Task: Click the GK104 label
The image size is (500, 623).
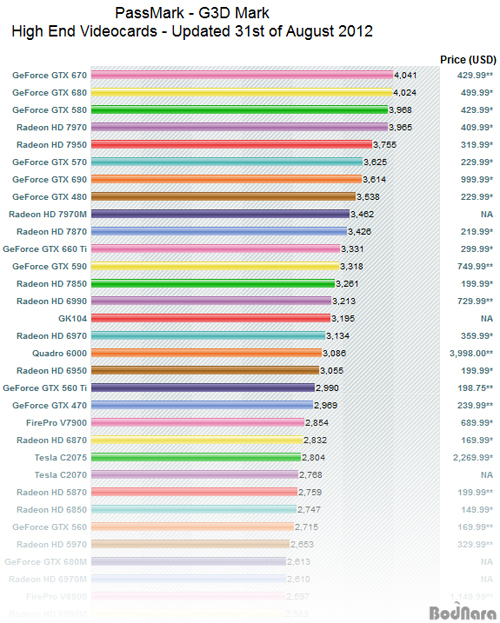Action: (72, 319)
